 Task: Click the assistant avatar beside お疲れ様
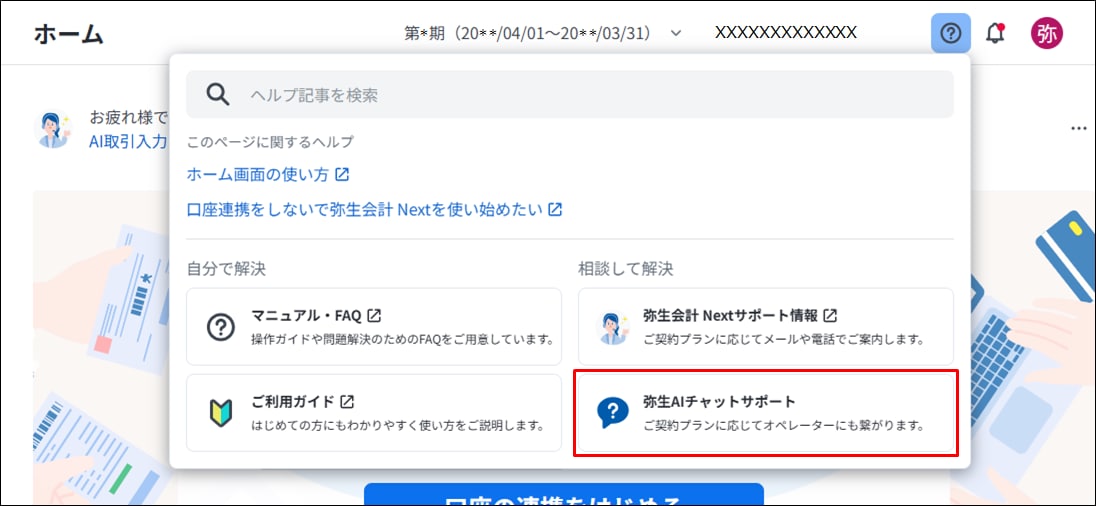53,130
